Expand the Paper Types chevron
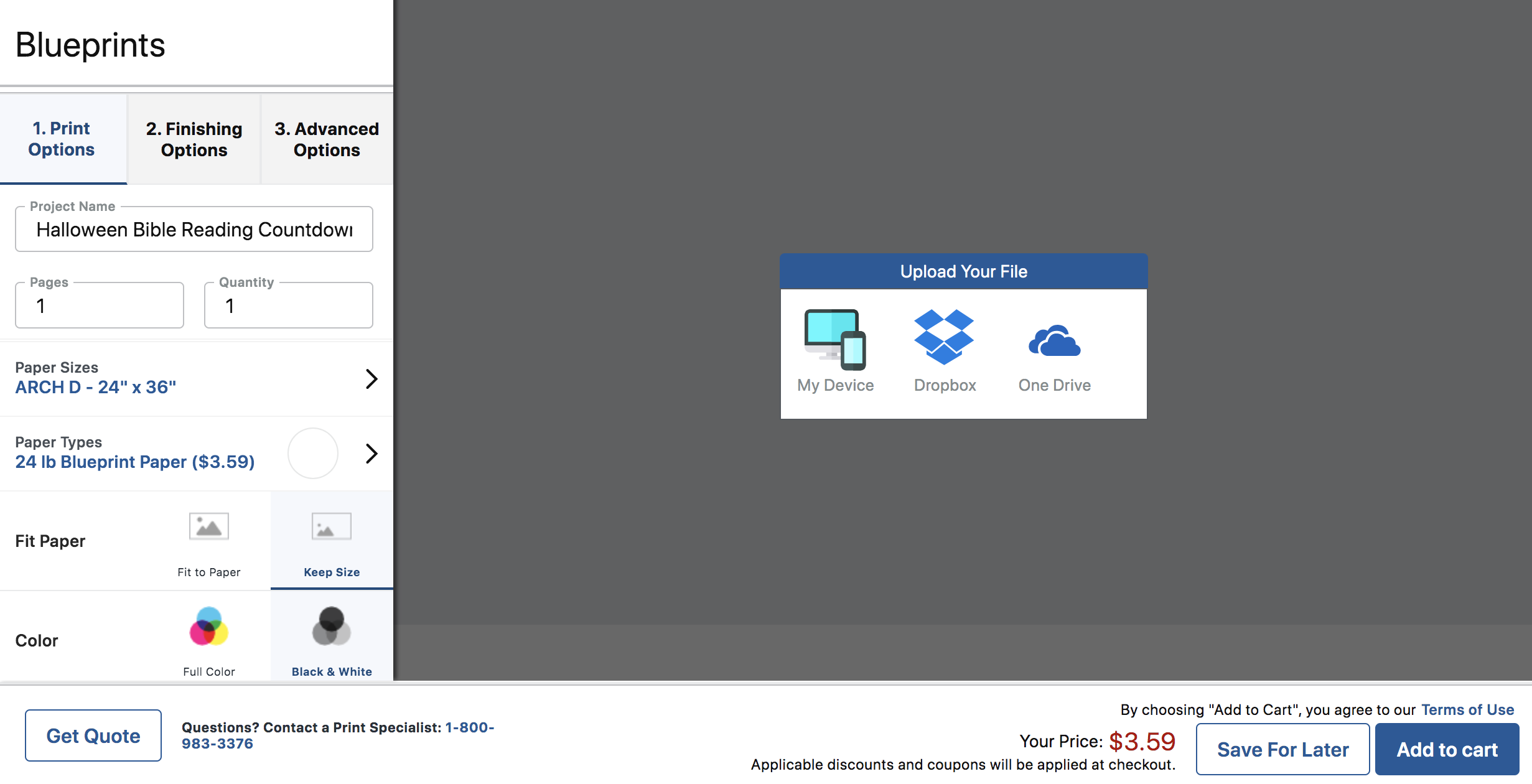This screenshot has height=784, width=1532. coord(371,453)
